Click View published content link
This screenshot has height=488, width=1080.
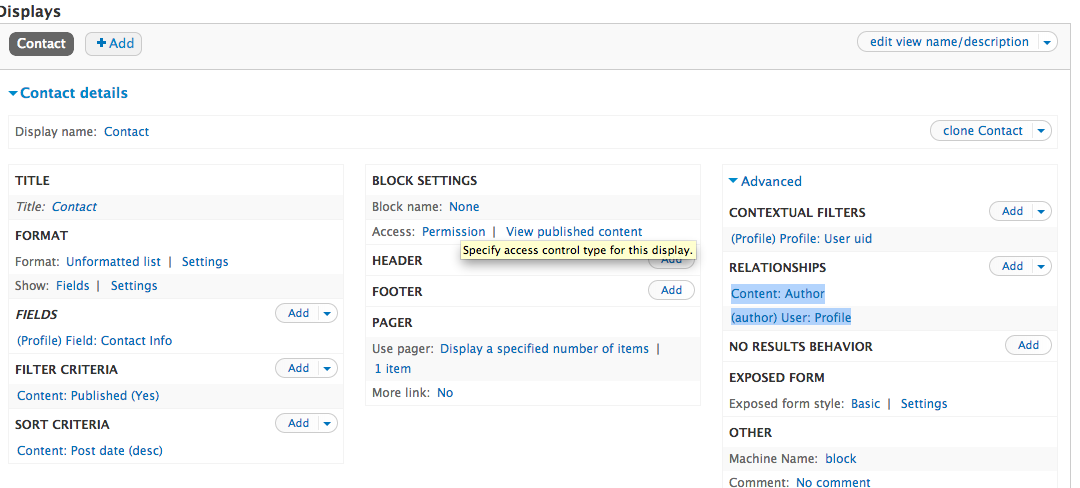(x=574, y=232)
